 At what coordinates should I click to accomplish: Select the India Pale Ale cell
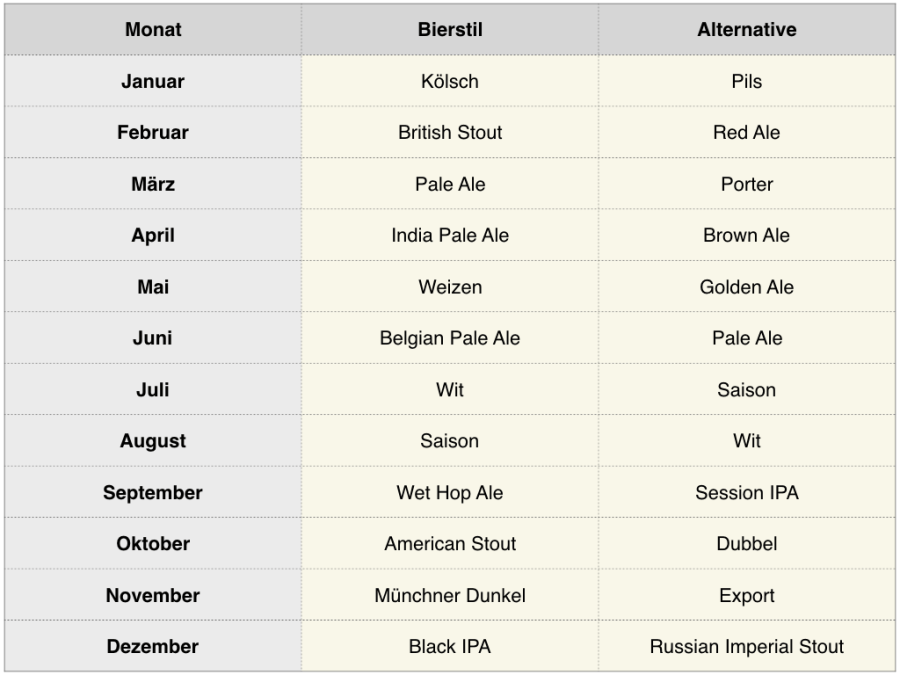[x=450, y=236]
